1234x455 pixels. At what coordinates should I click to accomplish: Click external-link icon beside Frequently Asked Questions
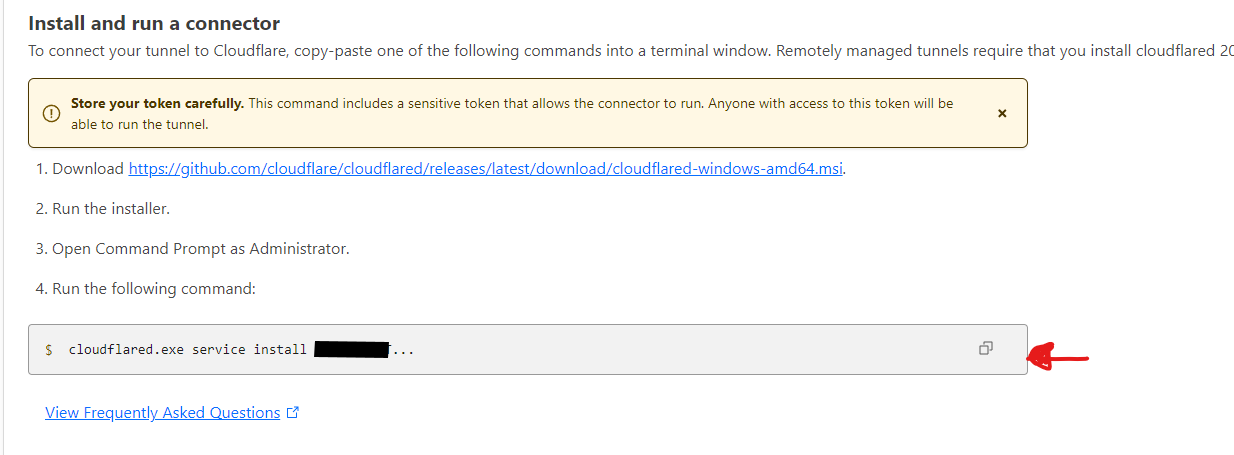tap(293, 413)
